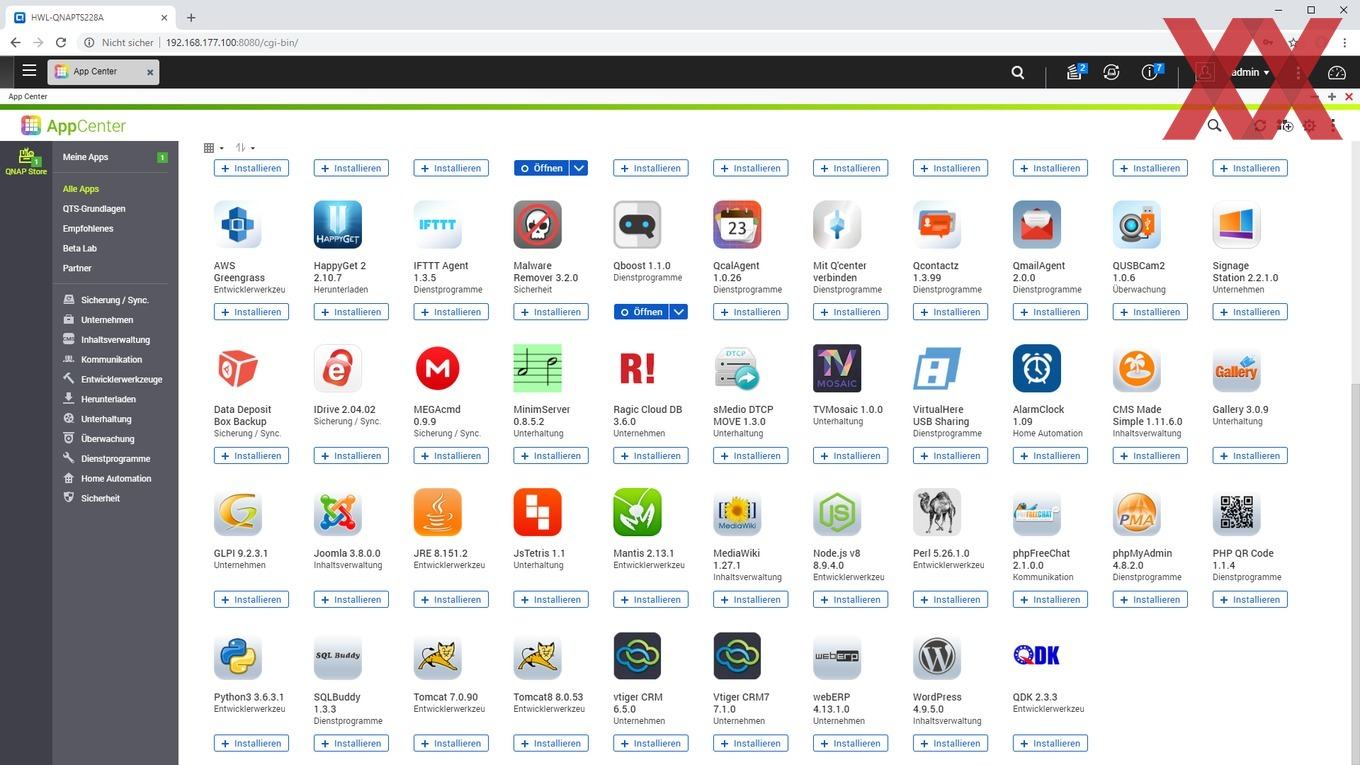Click the AWS Greengrass app icon
This screenshot has height=765, width=1360.
pos(238,224)
